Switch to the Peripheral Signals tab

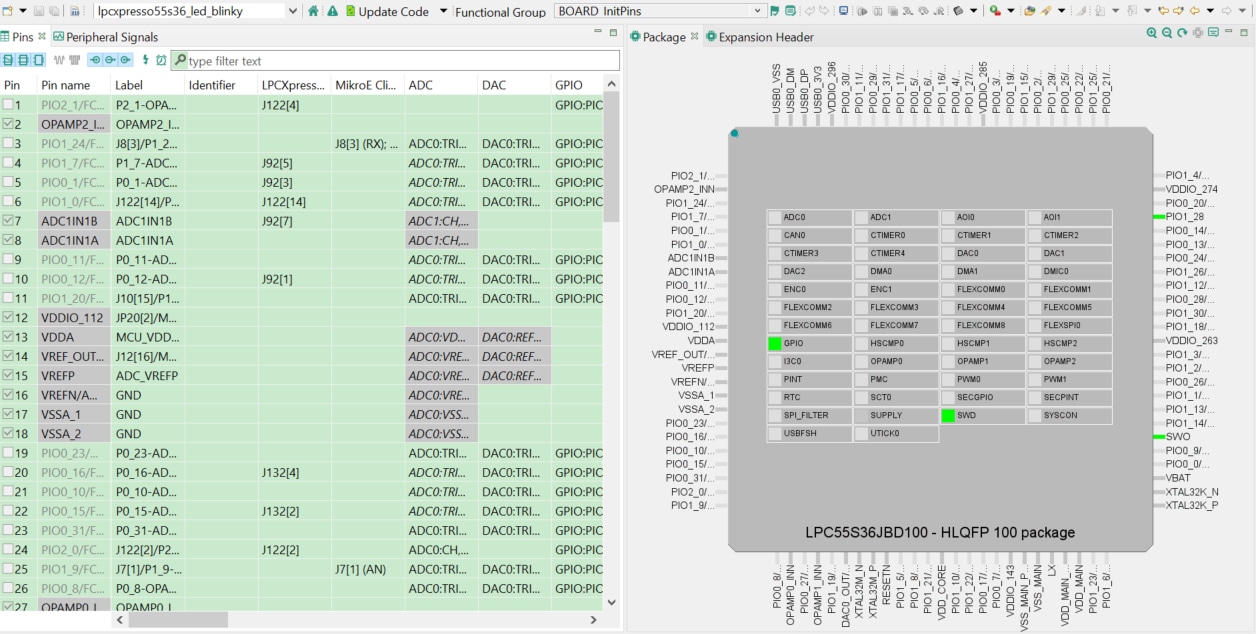tap(110, 37)
